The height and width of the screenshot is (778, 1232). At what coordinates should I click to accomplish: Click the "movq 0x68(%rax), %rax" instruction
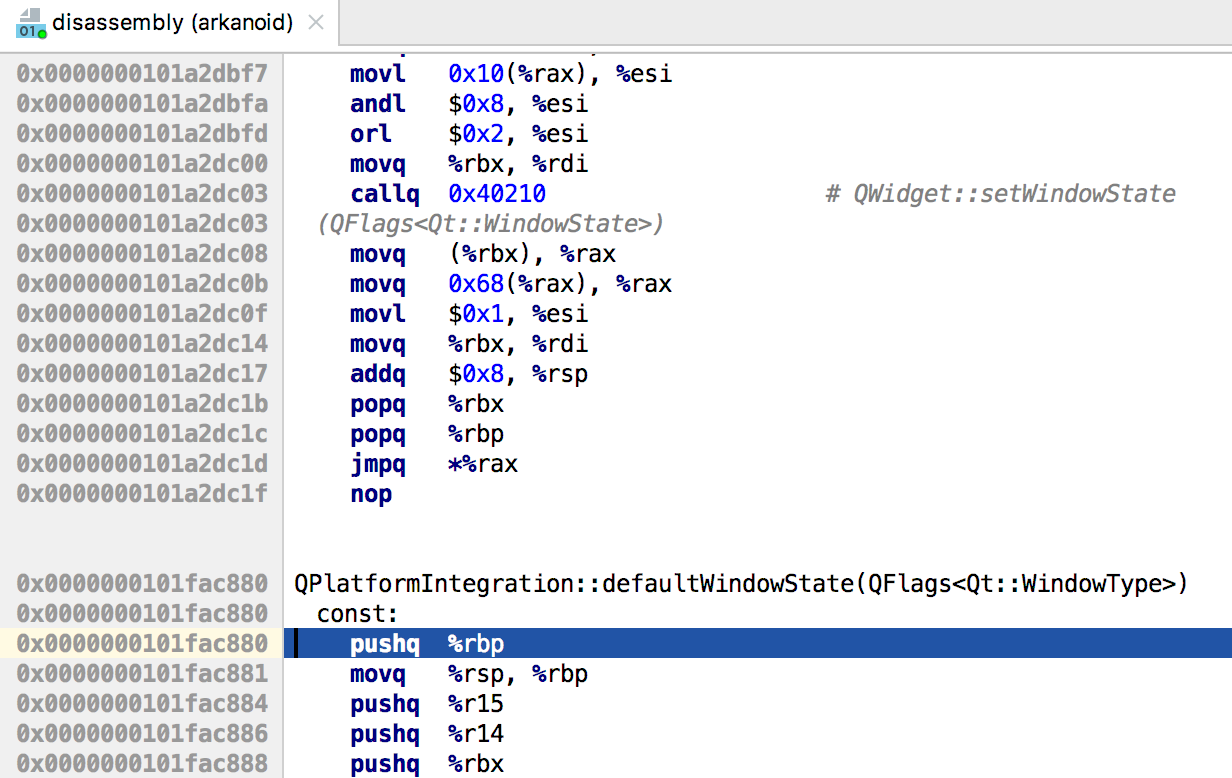pyautogui.click(x=510, y=284)
